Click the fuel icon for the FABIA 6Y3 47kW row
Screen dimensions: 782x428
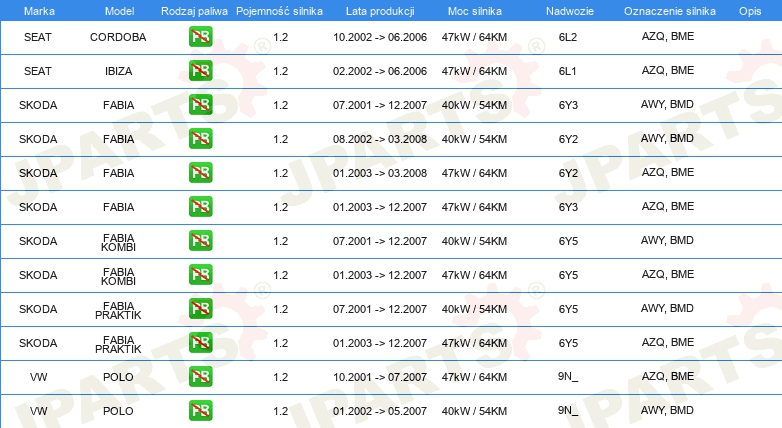tap(200, 207)
